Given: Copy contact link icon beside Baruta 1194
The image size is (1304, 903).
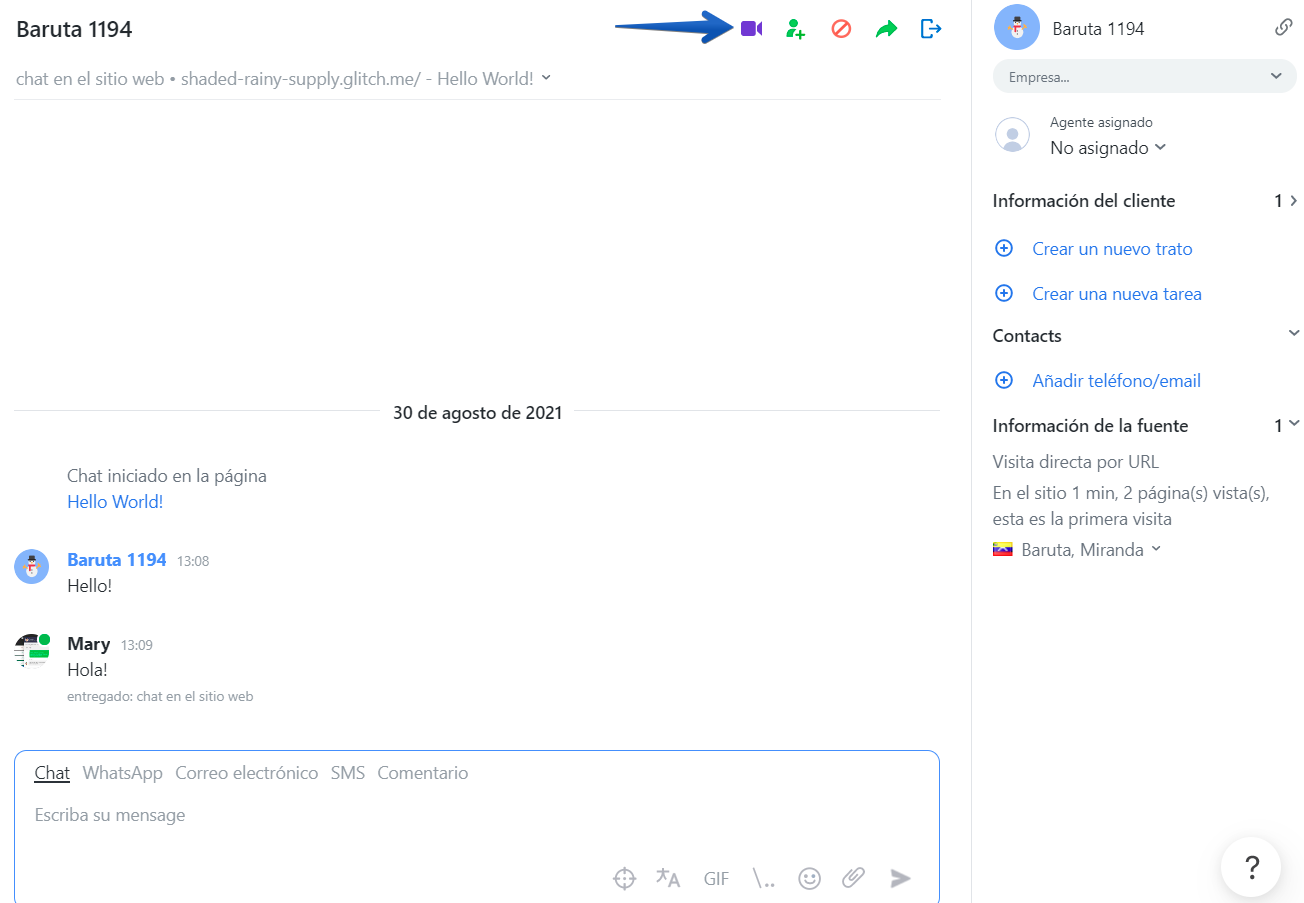Looking at the screenshot, I should 1284,28.
